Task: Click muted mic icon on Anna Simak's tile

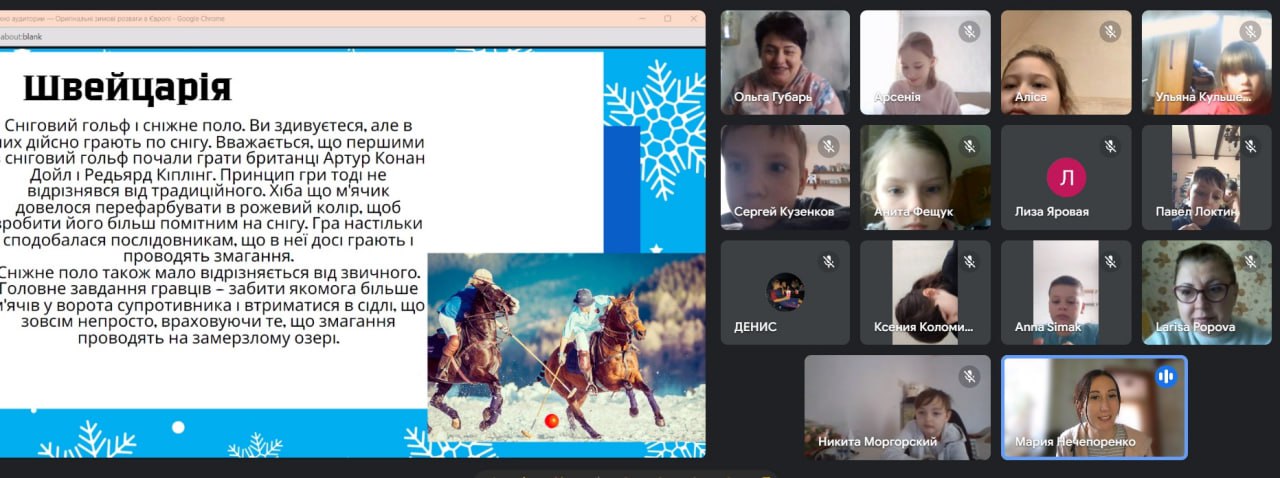Action: [x=1109, y=261]
